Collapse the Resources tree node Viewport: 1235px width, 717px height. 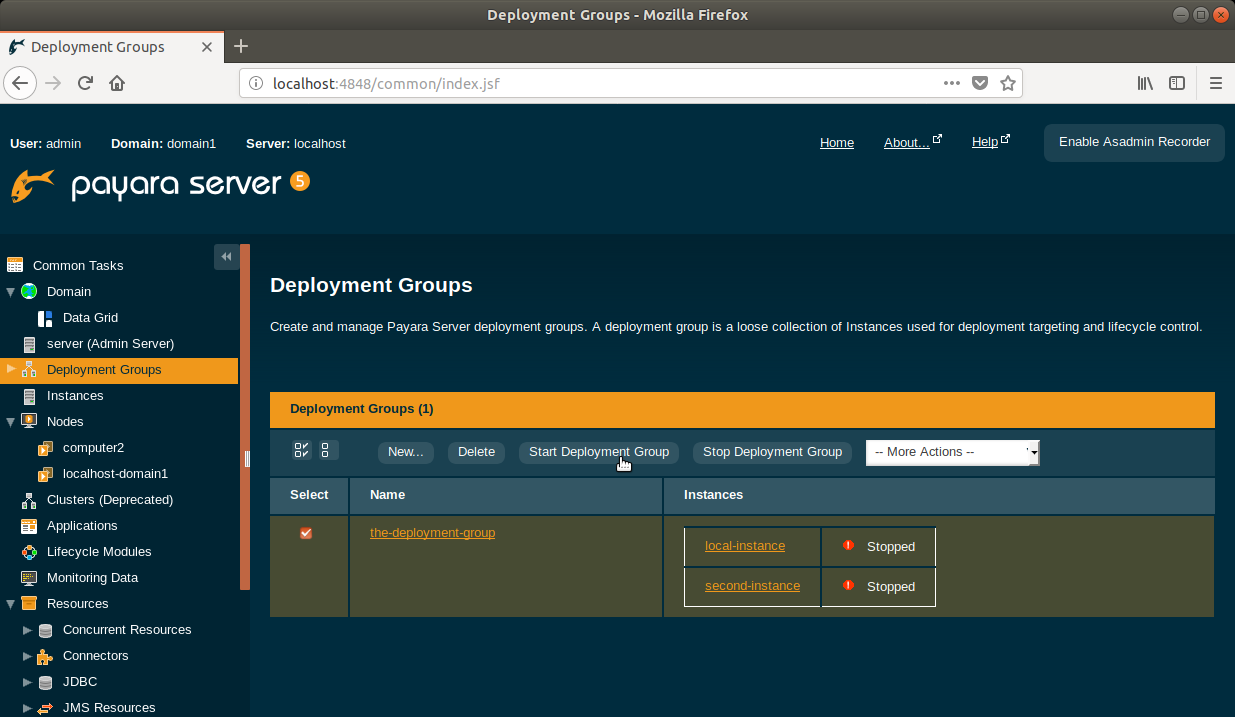(x=11, y=604)
